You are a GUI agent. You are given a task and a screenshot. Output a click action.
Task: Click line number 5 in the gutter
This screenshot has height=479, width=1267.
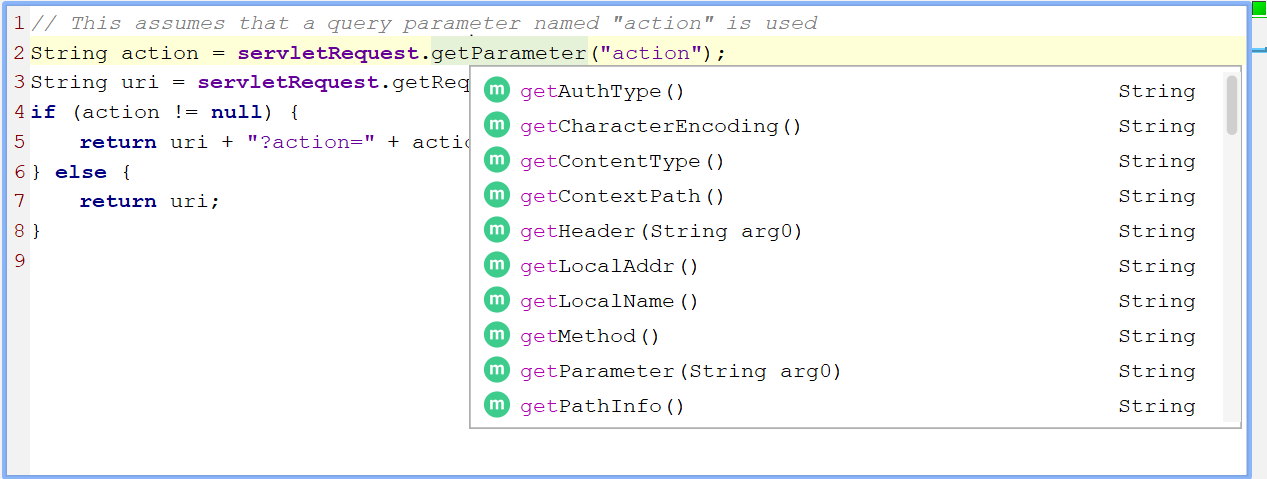tap(19, 142)
